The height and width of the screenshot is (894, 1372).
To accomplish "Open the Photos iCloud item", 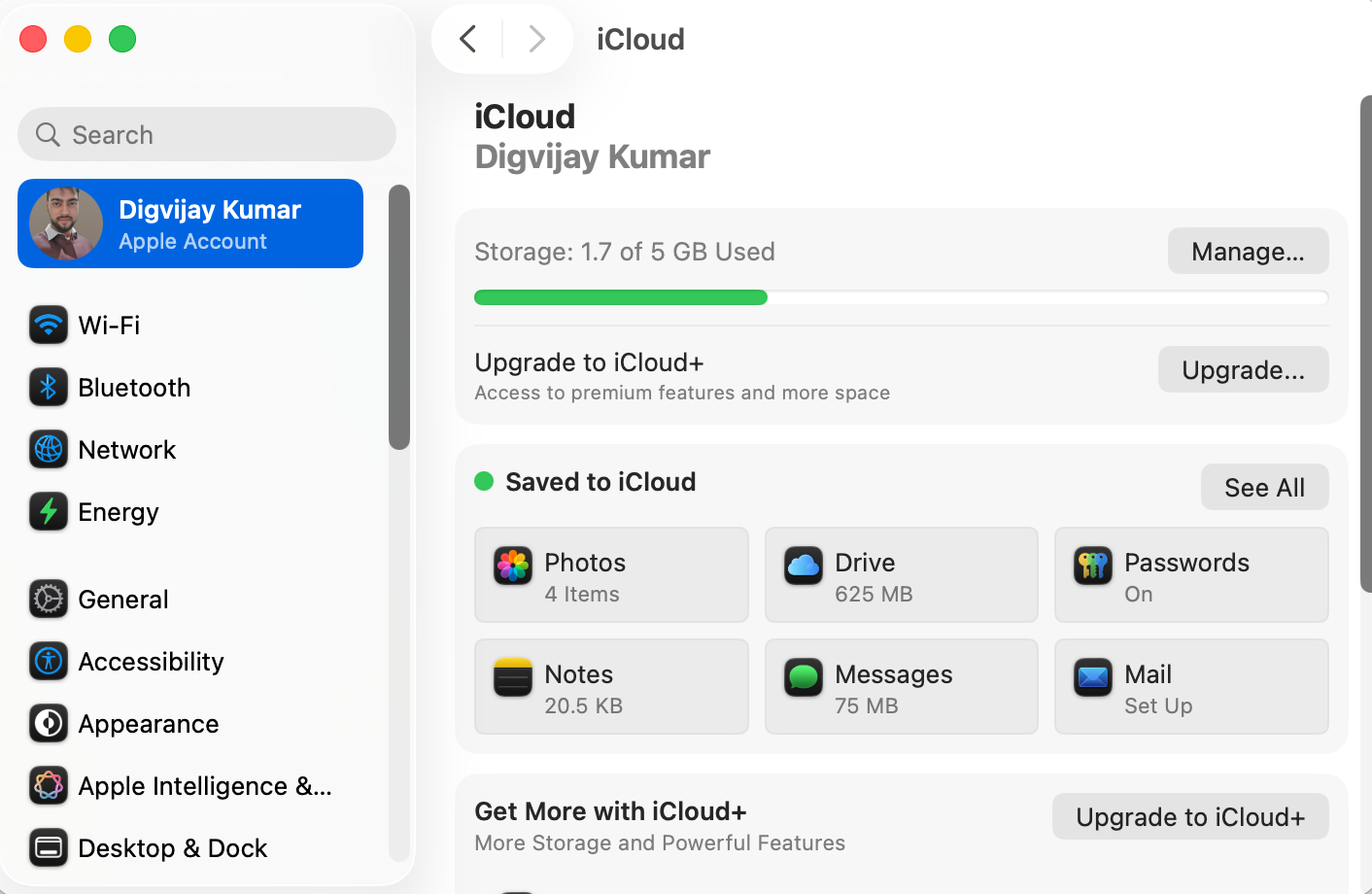I will click(610, 574).
